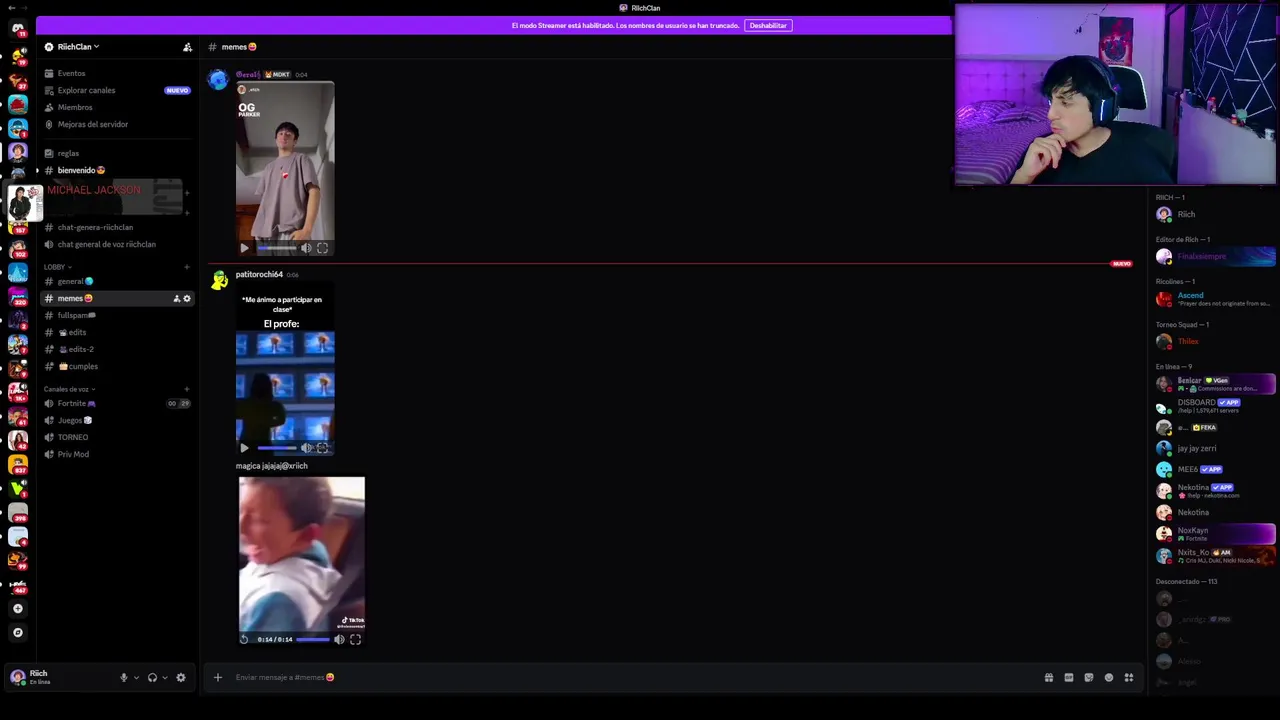The width and height of the screenshot is (1280, 720).
Task: Collapse the Canales de voz category
Action: (x=69, y=389)
